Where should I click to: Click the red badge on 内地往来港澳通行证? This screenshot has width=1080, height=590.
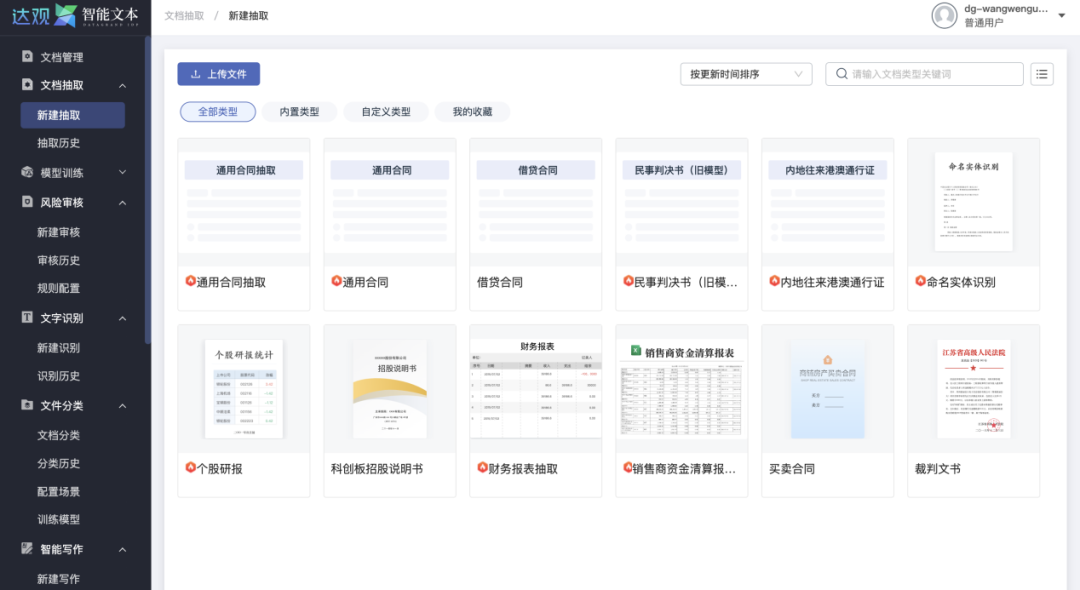coord(774,281)
